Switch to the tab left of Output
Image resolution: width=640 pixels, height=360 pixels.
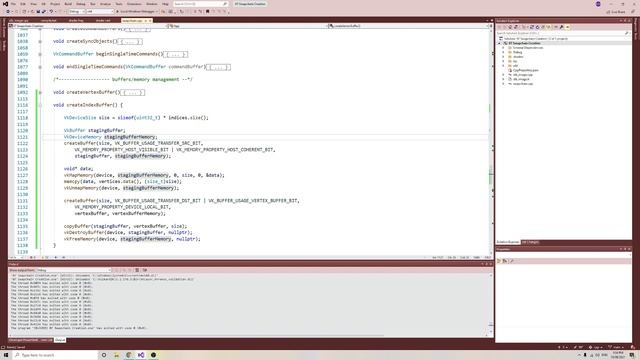click(x=31, y=340)
